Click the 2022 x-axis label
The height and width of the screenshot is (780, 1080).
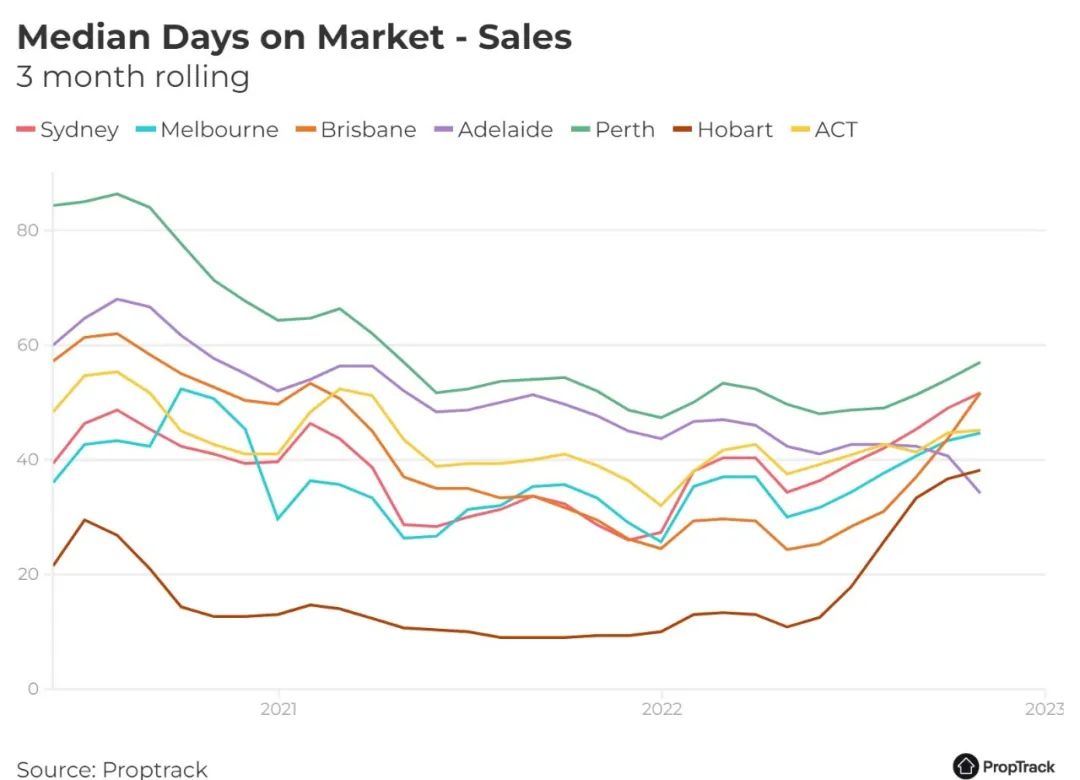[662, 709]
